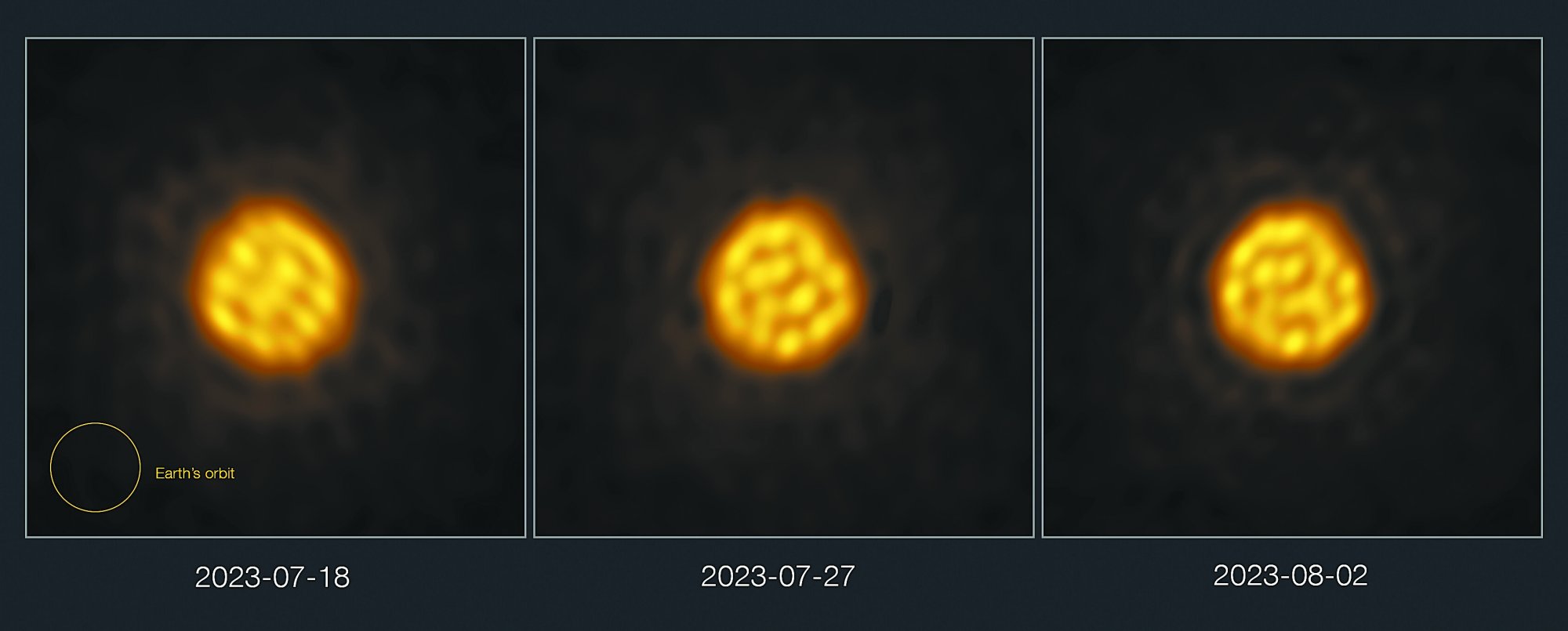Click bright bottom spot on 2023-08-02 star
The image size is (1568, 631).
click(x=1294, y=343)
